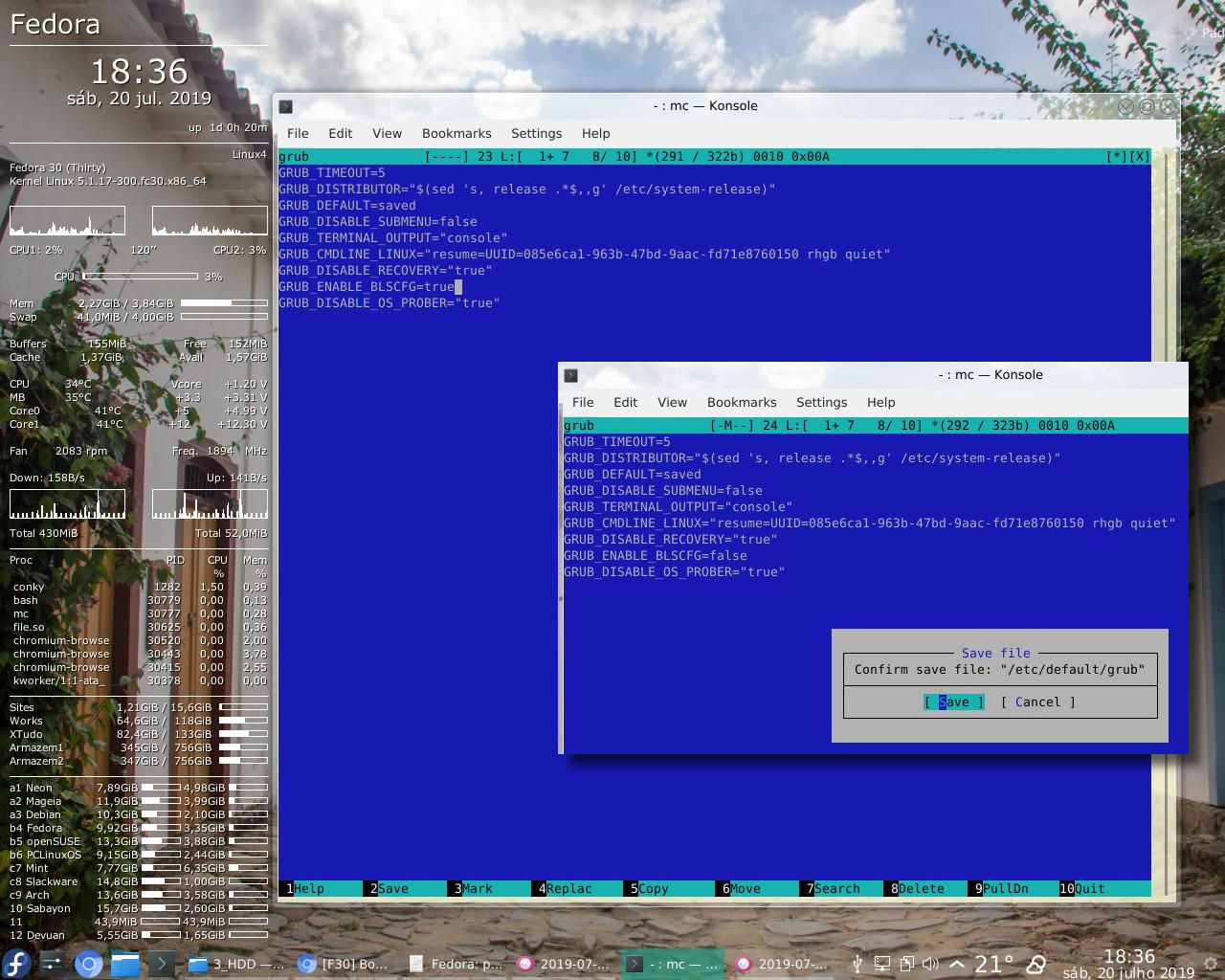Click GRUB_ENABLE_BLSCFG=true line in back editor

pyautogui.click(x=367, y=286)
